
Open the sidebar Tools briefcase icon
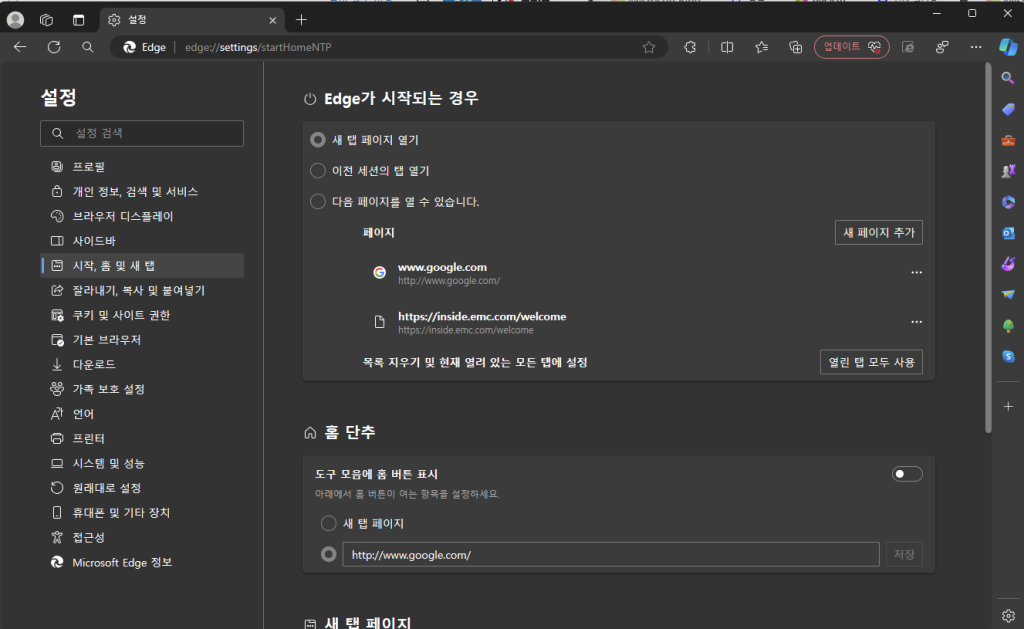click(x=1008, y=140)
